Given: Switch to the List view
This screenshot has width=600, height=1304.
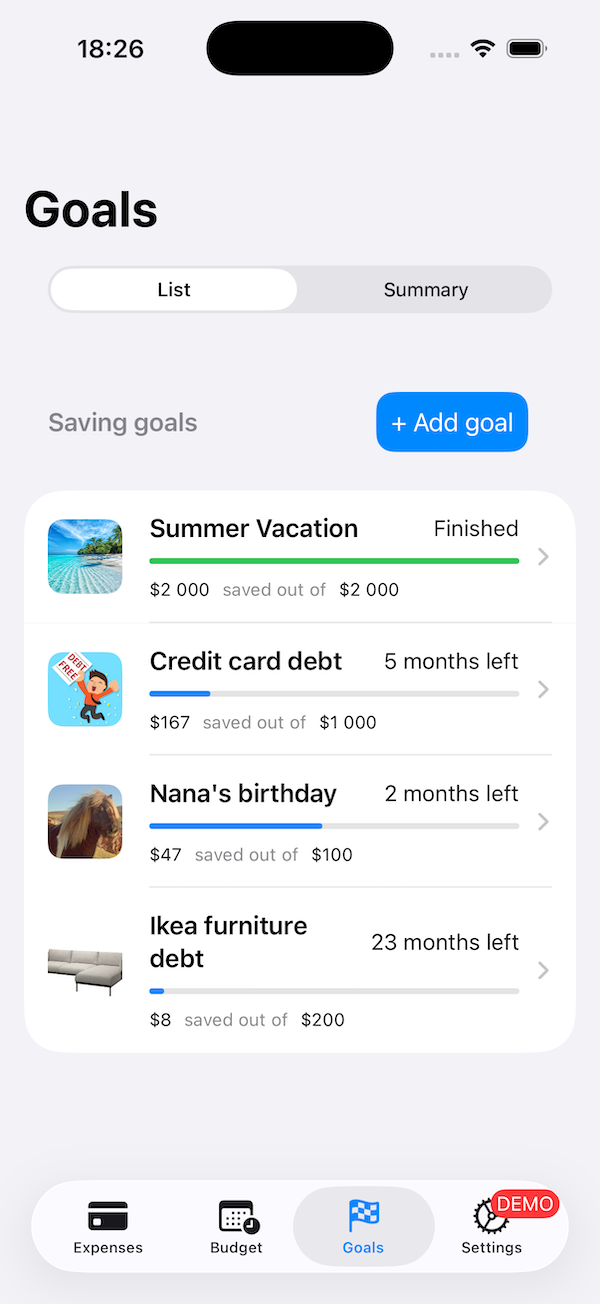Looking at the screenshot, I should point(174,290).
